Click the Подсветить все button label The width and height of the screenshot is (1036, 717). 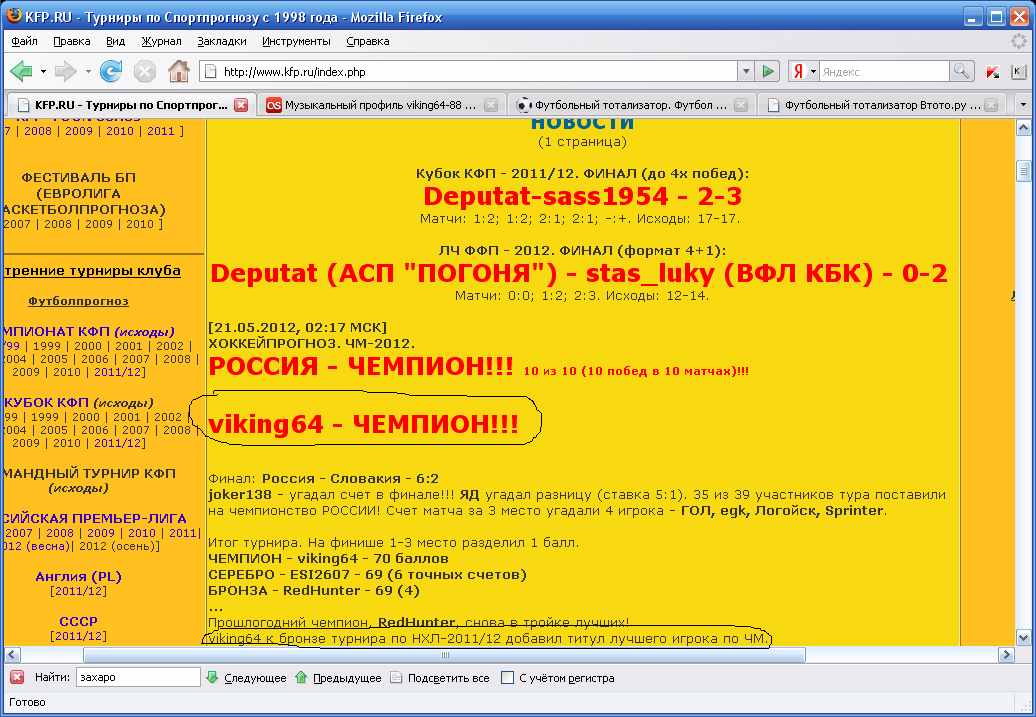pos(448,678)
